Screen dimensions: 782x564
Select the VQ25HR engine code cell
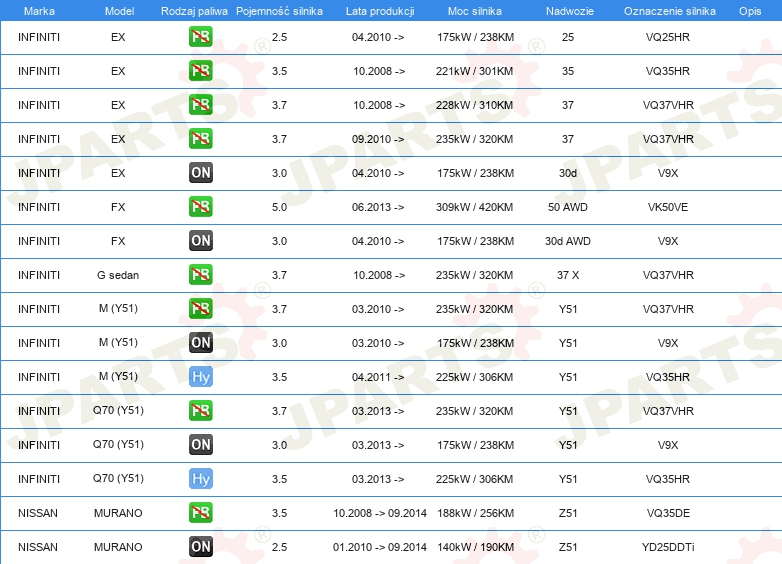(x=668, y=37)
